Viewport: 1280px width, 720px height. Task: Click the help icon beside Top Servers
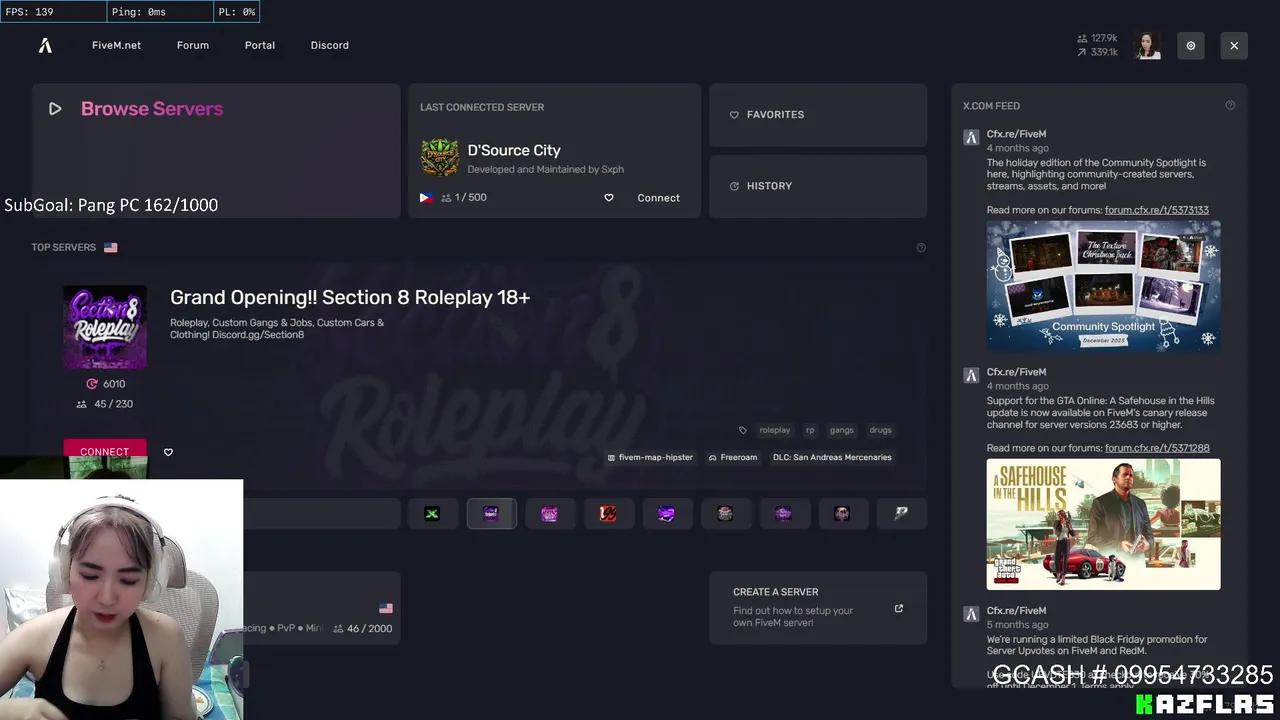[x=921, y=248]
